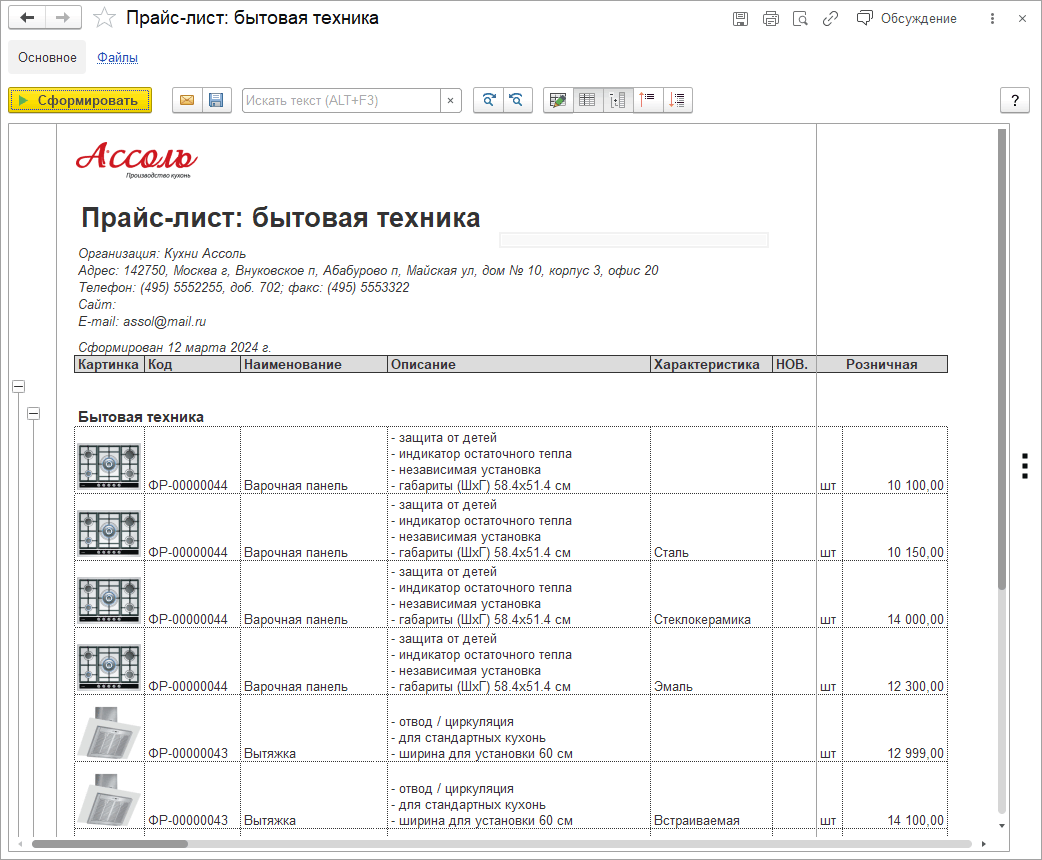Print the document via printer icon
The width and height of the screenshot is (1042, 860).
coord(770,18)
